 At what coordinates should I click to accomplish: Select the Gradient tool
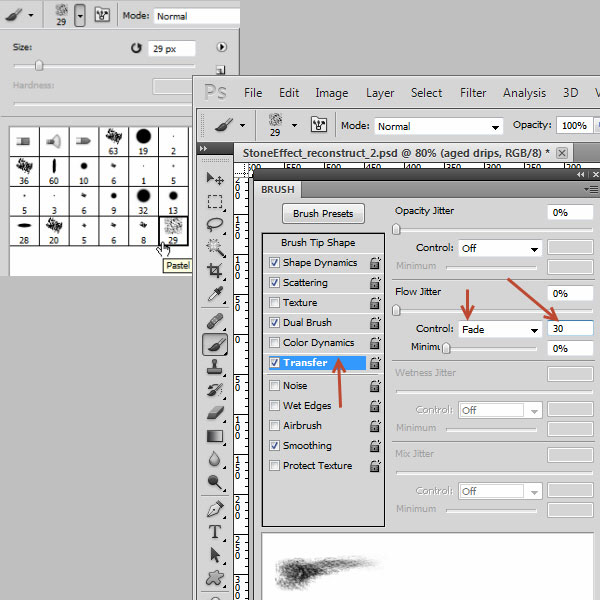point(215,436)
